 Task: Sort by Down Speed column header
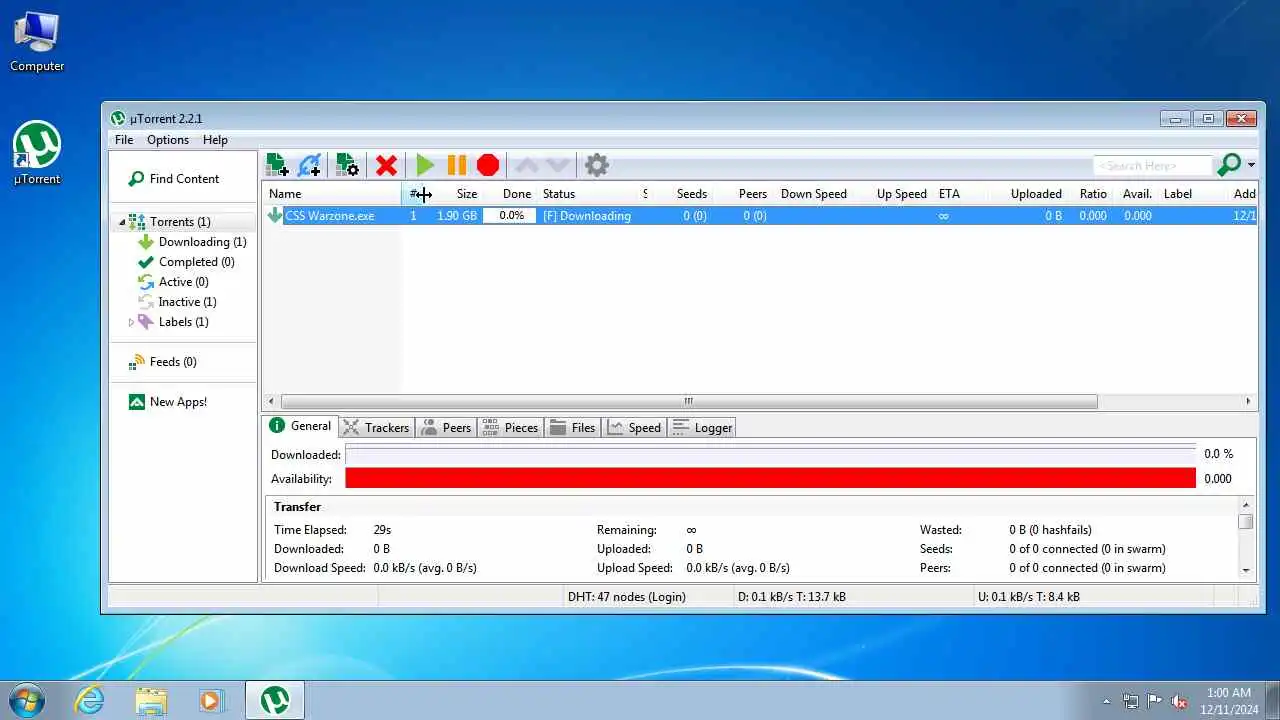pyautogui.click(x=813, y=194)
